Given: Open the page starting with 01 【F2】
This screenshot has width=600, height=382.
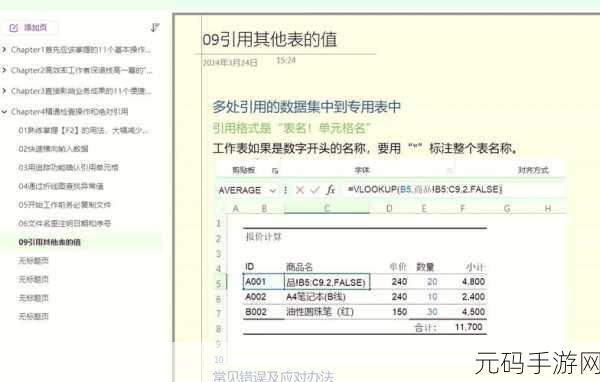Looking at the screenshot, I should pyautogui.click(x=83, y=131).
